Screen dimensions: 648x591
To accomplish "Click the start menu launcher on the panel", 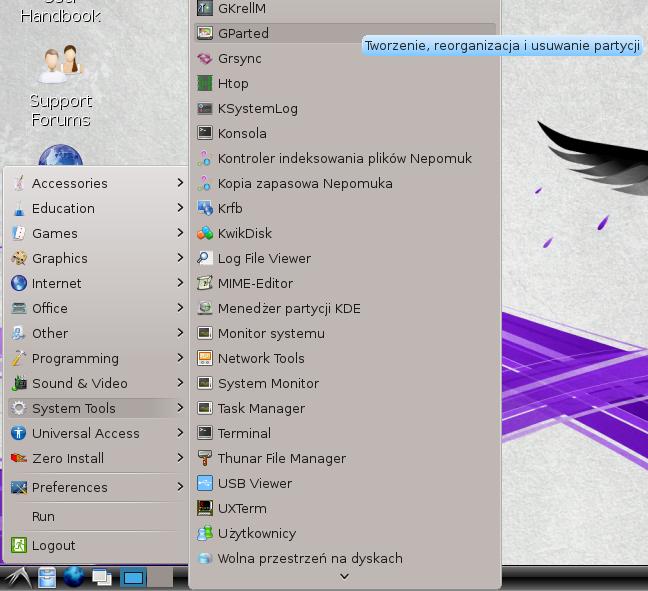I will click(x=18, y=577).
